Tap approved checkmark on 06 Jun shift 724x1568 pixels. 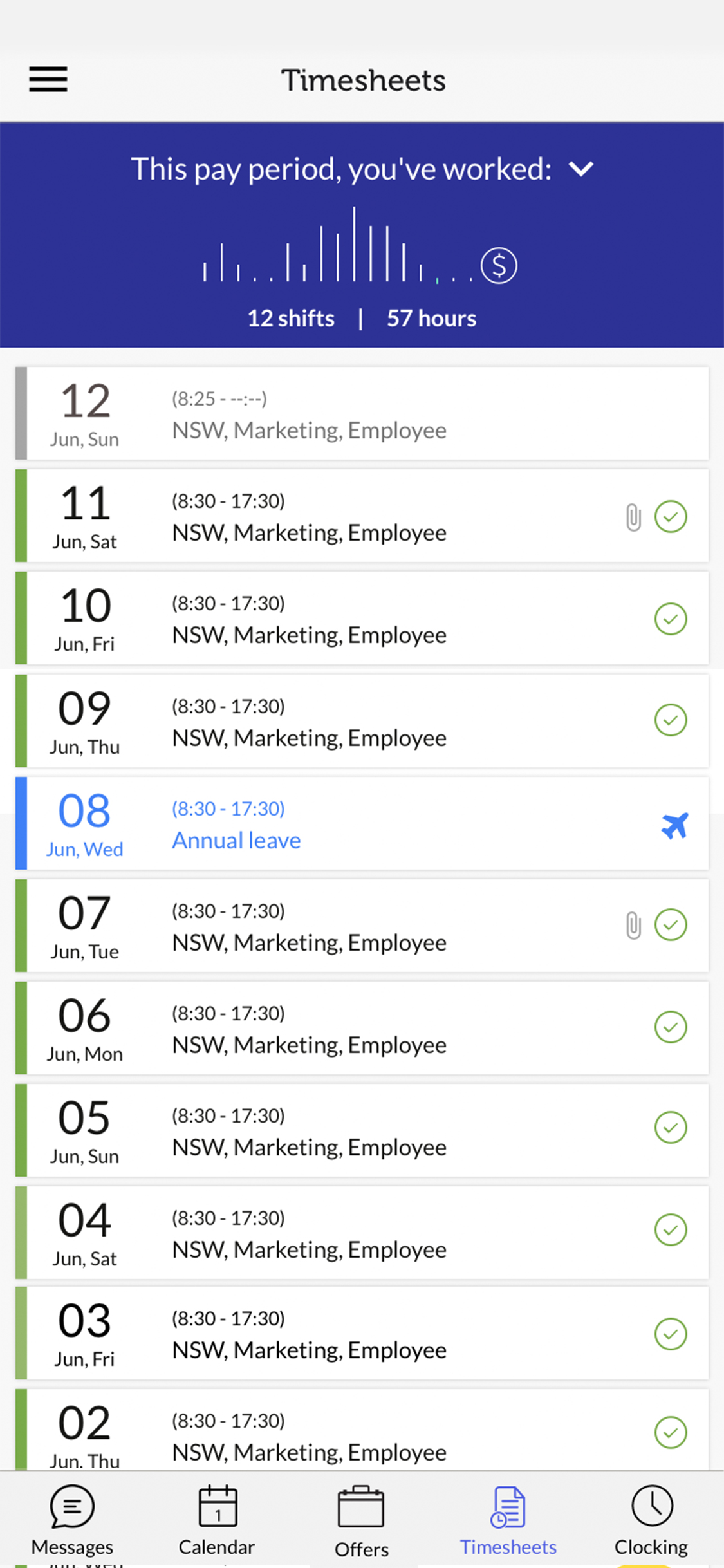tap(671, 1027)
